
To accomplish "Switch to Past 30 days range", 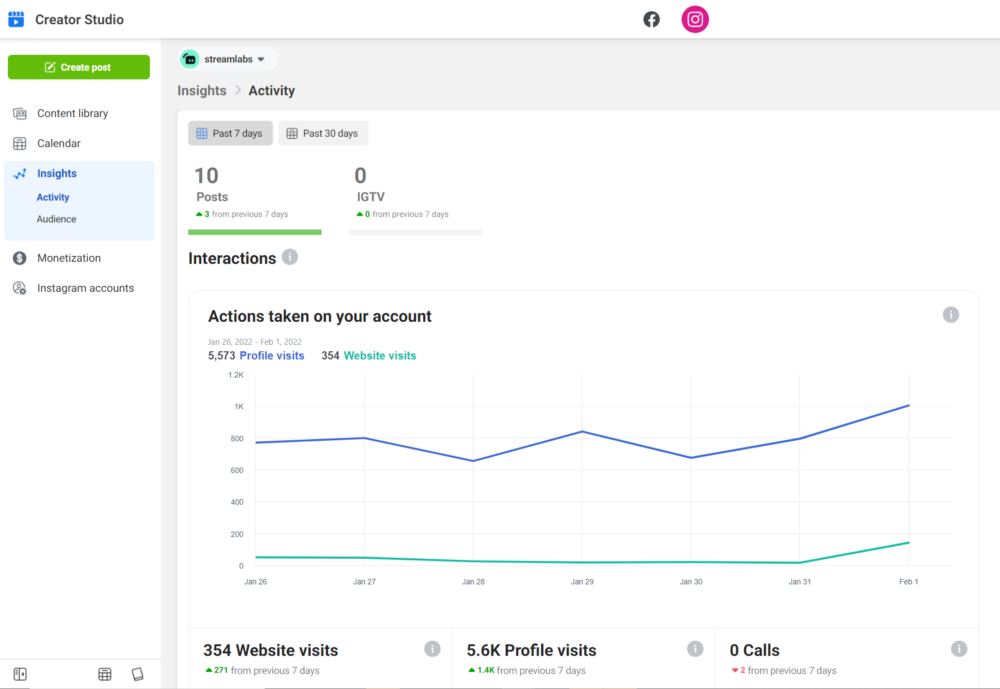I will 323,133.
